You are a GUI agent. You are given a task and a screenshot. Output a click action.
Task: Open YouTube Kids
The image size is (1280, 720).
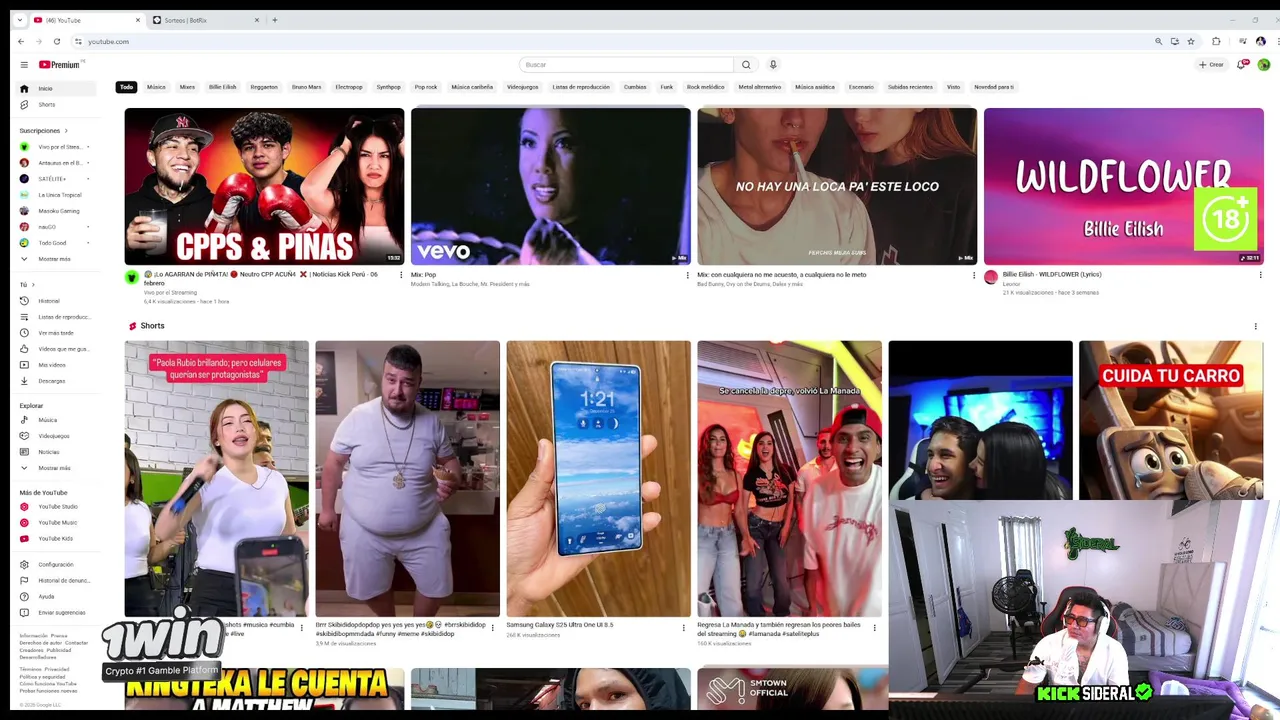coord(56,539)
